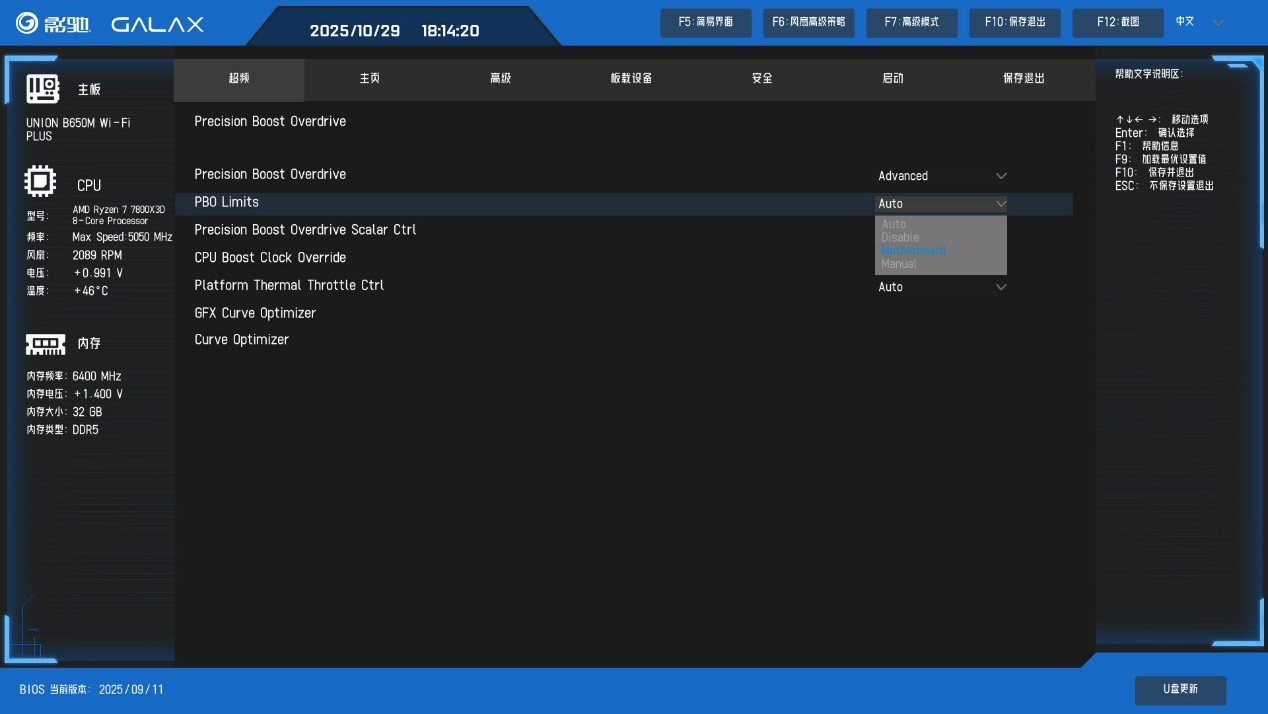Select Motherboard in the PBO Limits list
The height and width of the screenshot is (714, 1268).
[913, 251]
